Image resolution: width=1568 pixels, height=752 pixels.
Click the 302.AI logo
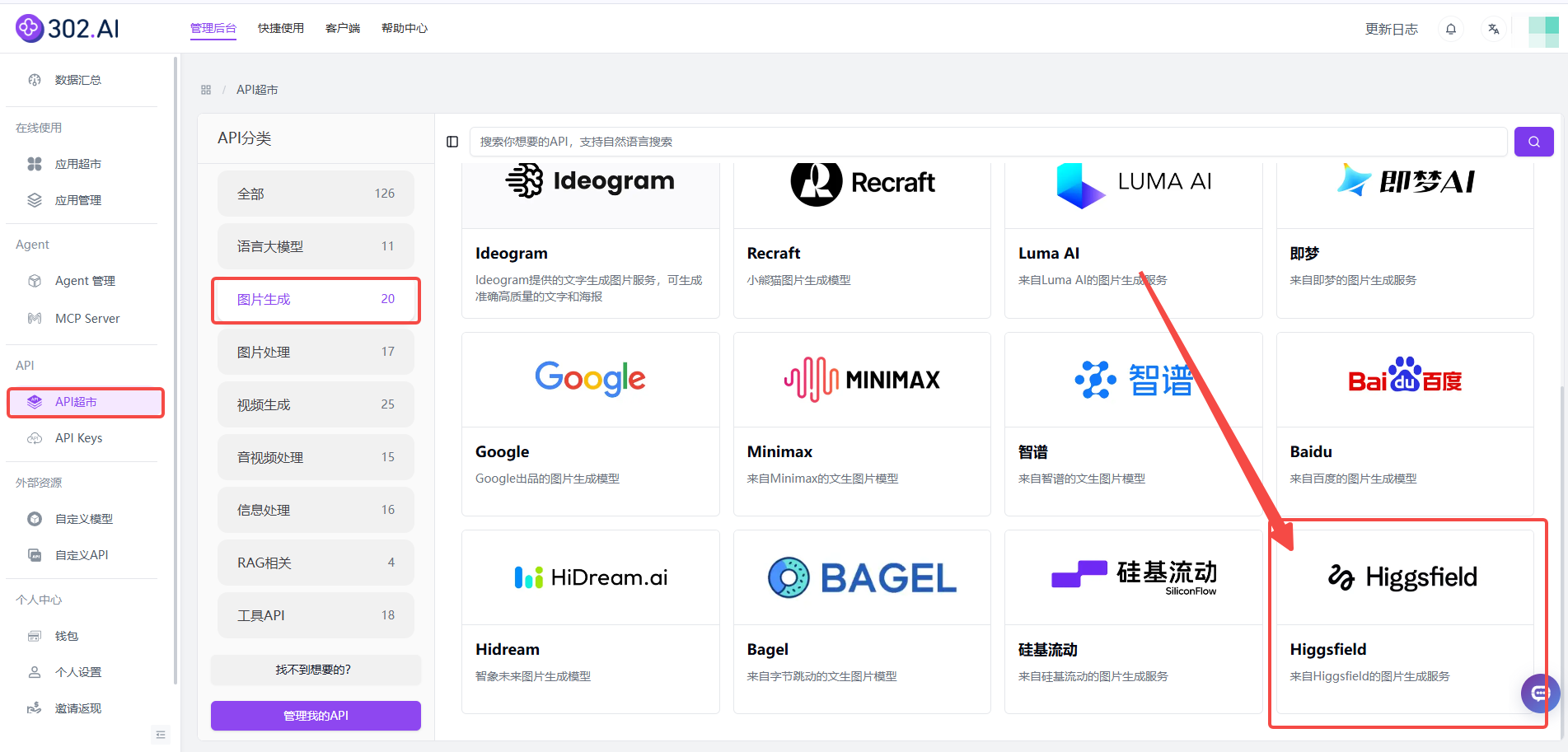pyautogui.click(x=68, y=28)
